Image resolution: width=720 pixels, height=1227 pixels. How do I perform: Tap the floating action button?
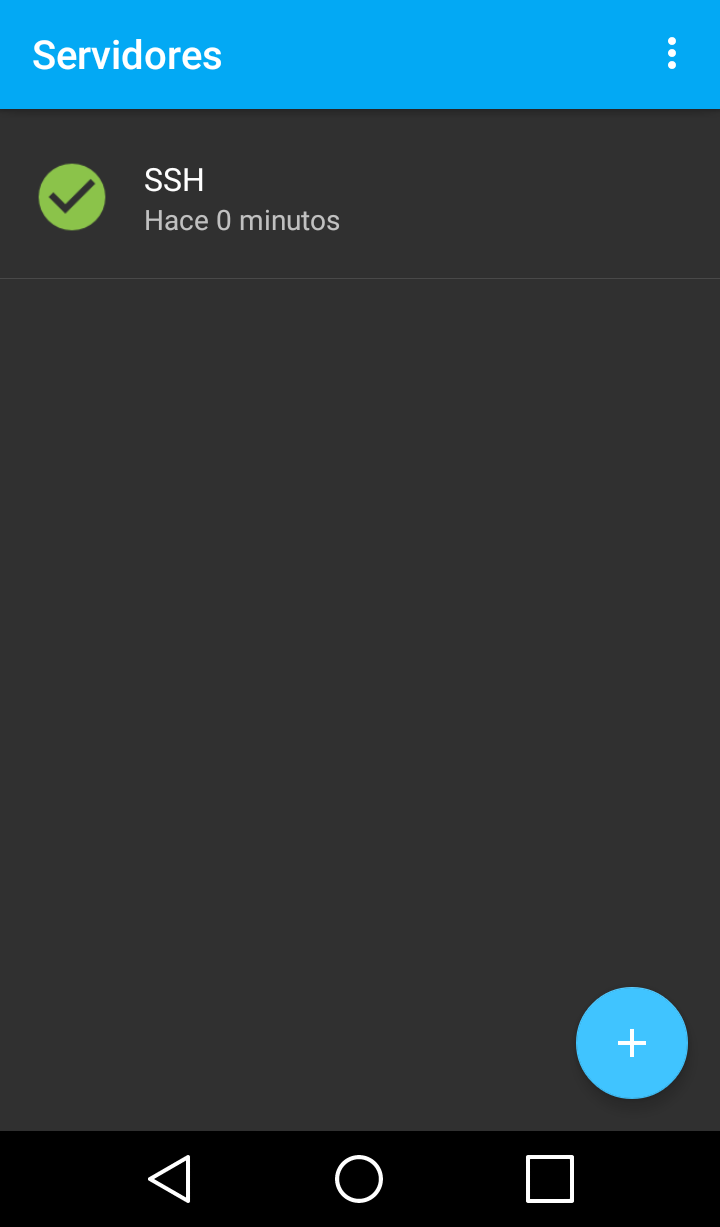[632, 1043]
